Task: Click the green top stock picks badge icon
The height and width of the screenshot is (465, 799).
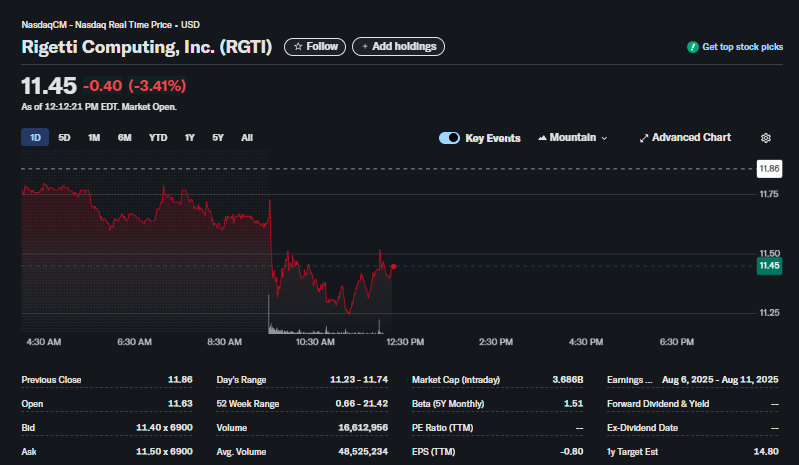Action: (693, 47)
